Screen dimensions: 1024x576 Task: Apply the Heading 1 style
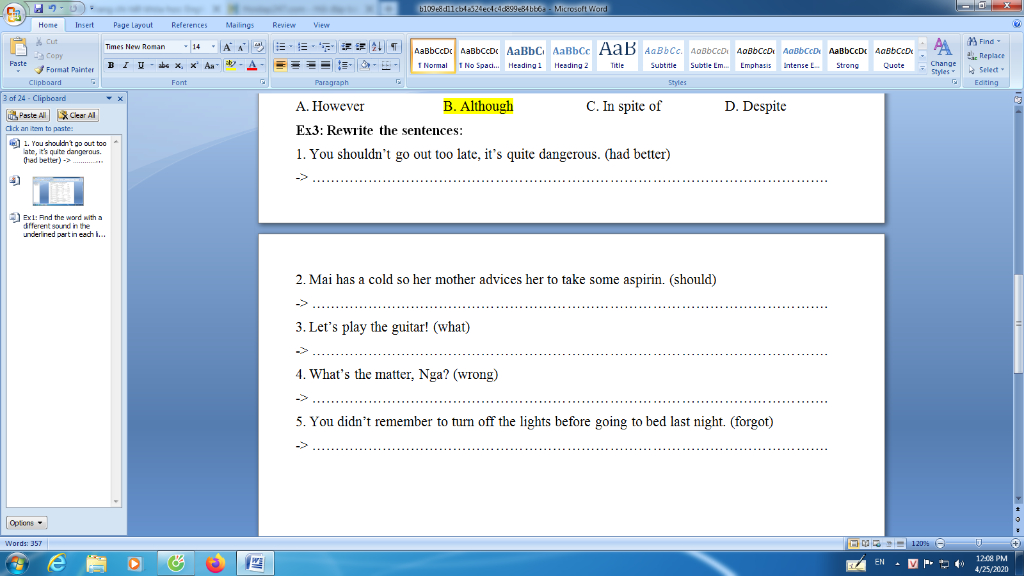[x=525, y=56]
